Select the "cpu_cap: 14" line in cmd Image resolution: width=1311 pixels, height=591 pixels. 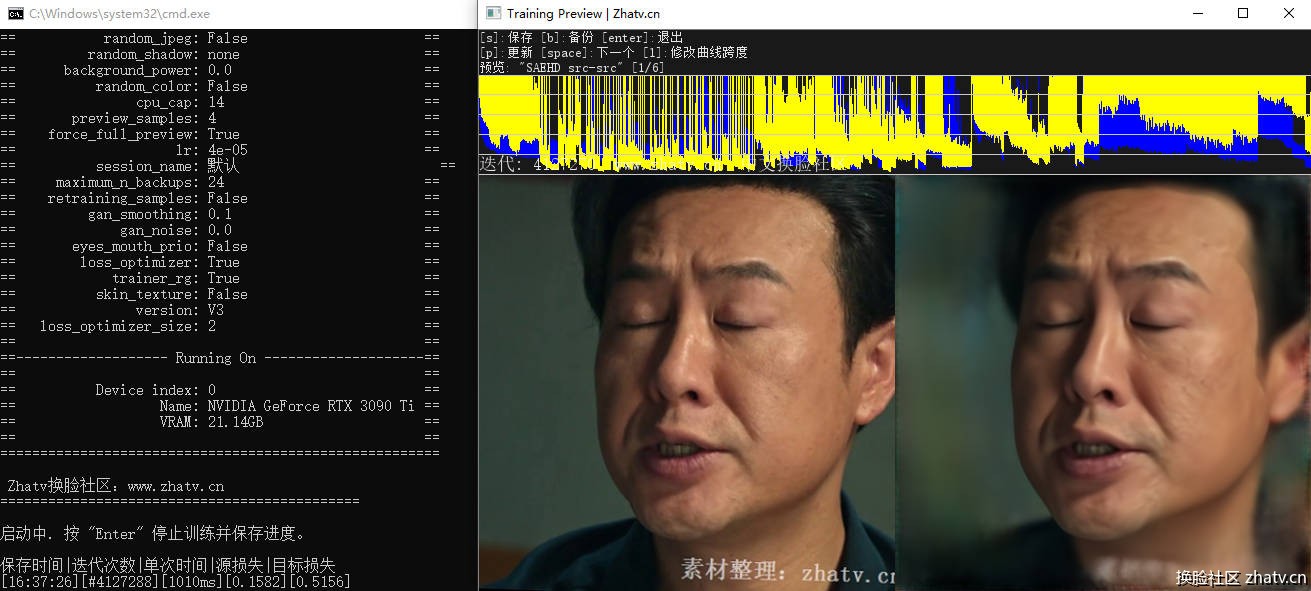coord(180,102)
